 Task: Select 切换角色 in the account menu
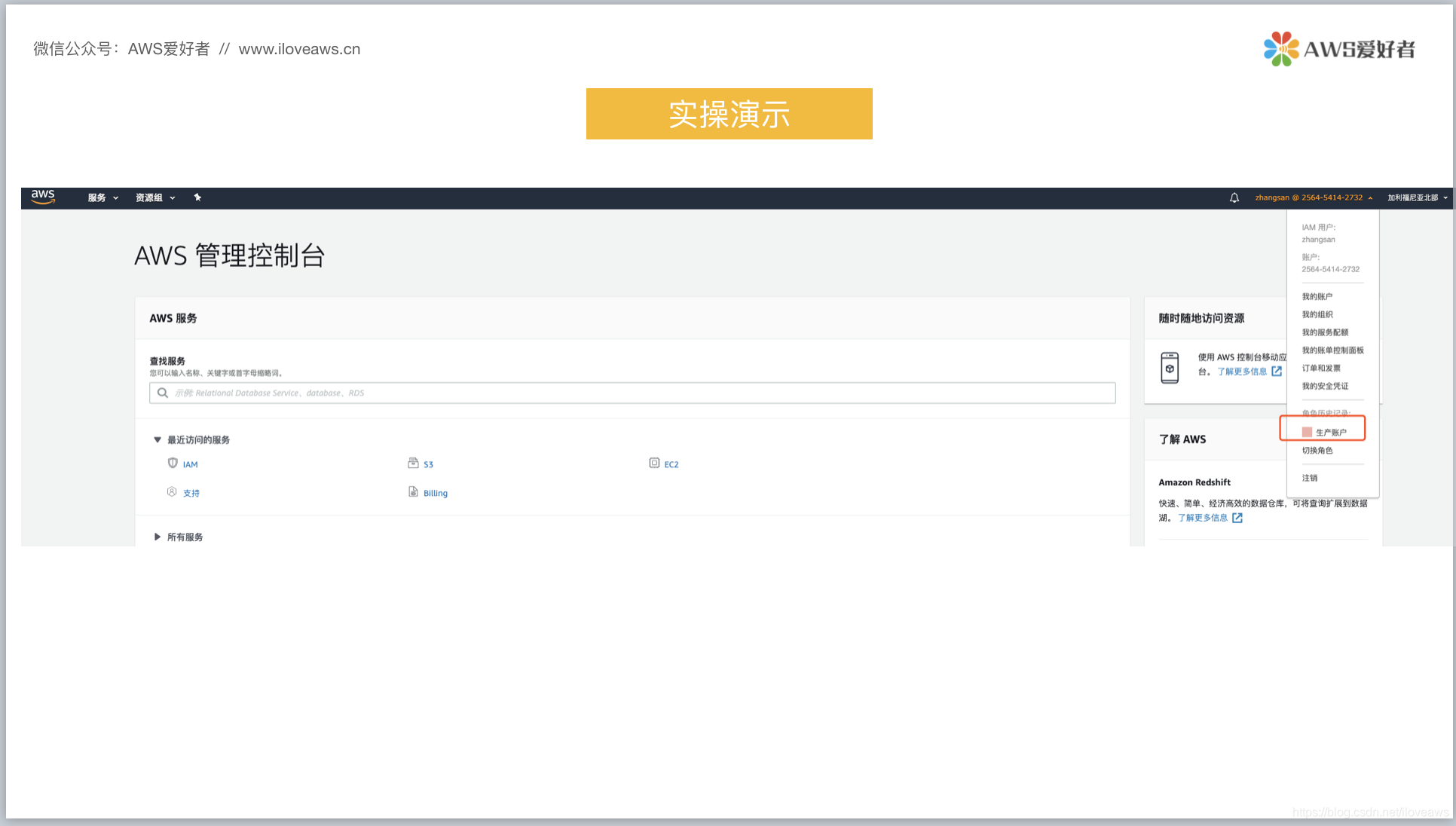tap(1317, 451)
